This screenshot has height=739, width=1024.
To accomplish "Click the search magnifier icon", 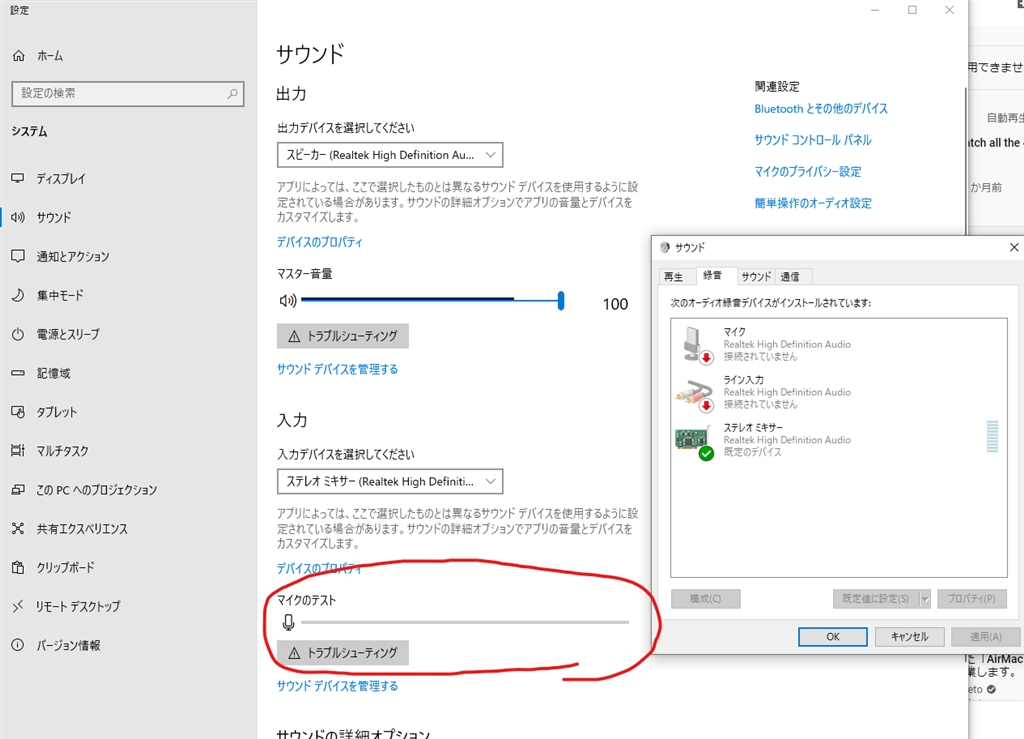I will (x=232, y=94).
